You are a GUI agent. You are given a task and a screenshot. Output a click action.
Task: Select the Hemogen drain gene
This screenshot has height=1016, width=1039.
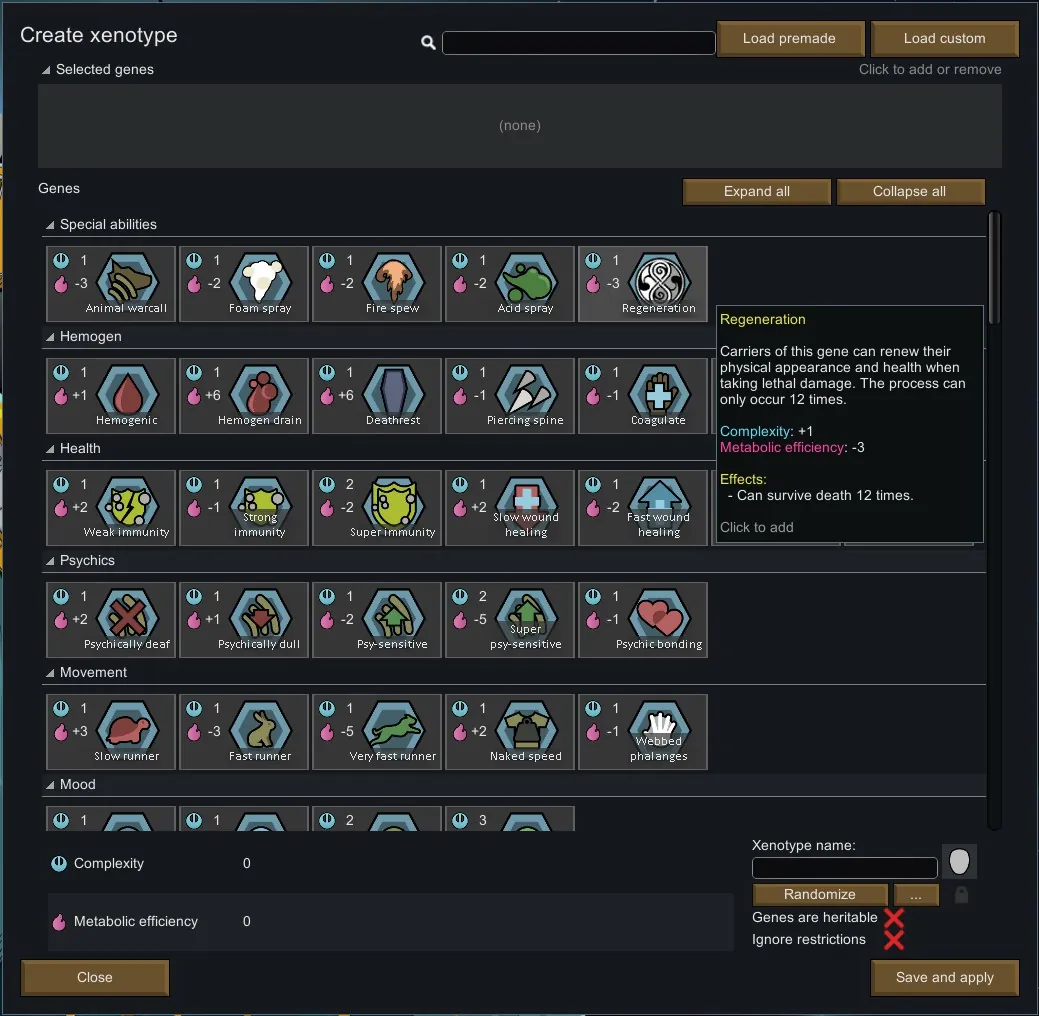(x=244, y=396)
